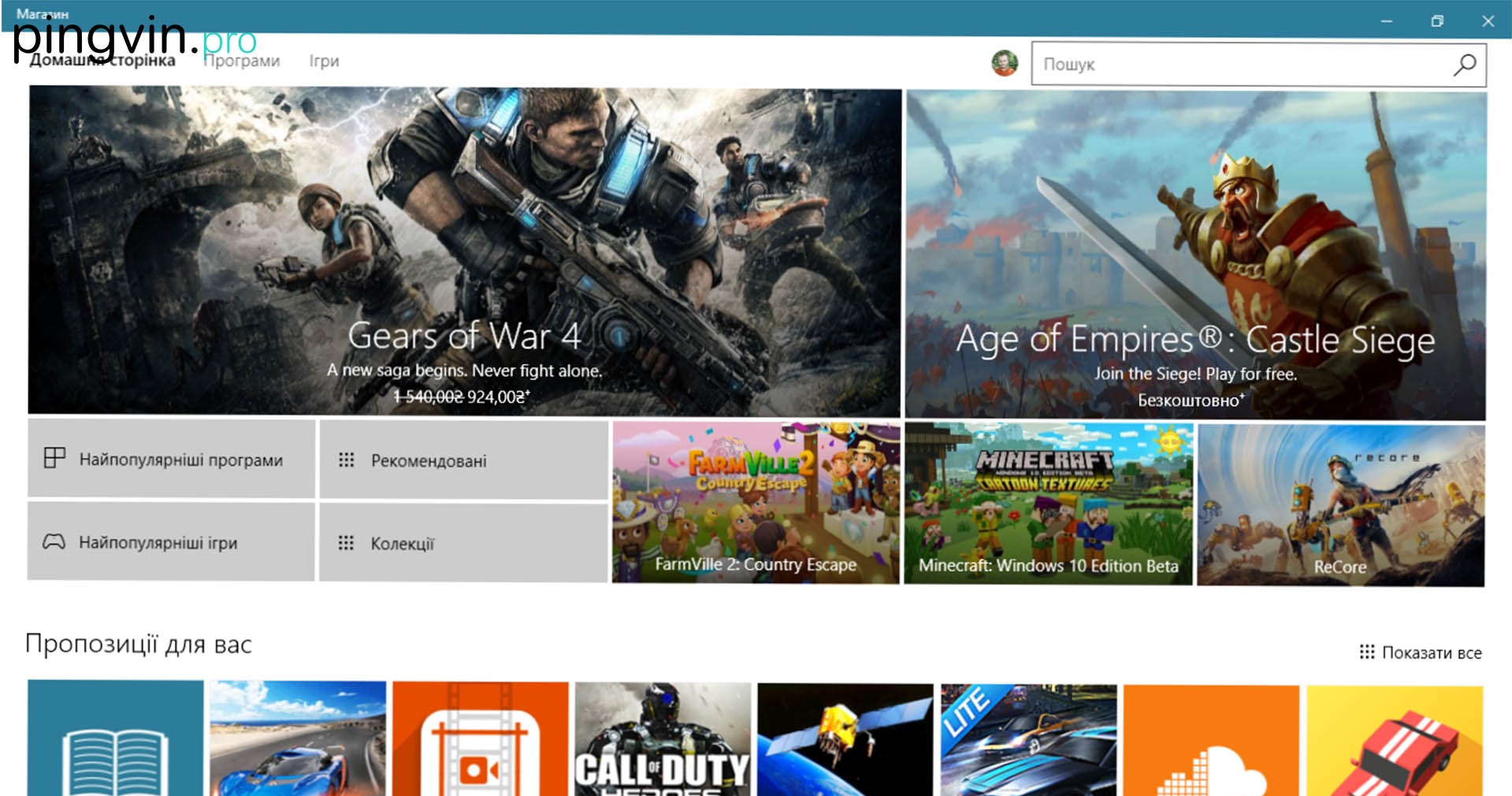1512x796 pixels.
Task: Open Minecraft: Windows 10 Edition Beta tile
Action: click(x=1048, y=504)
